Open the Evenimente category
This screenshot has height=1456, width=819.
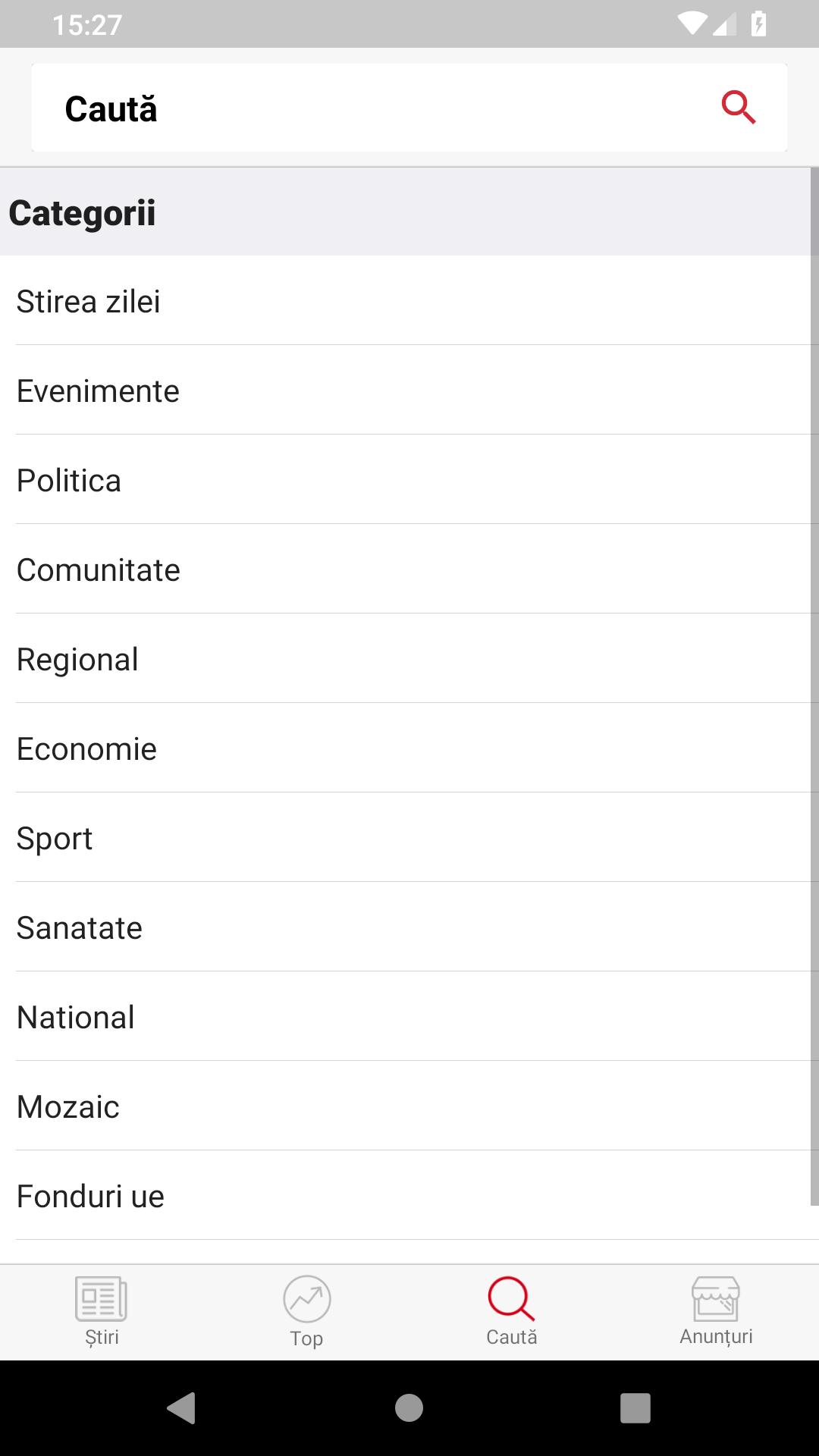coord(409,390)
